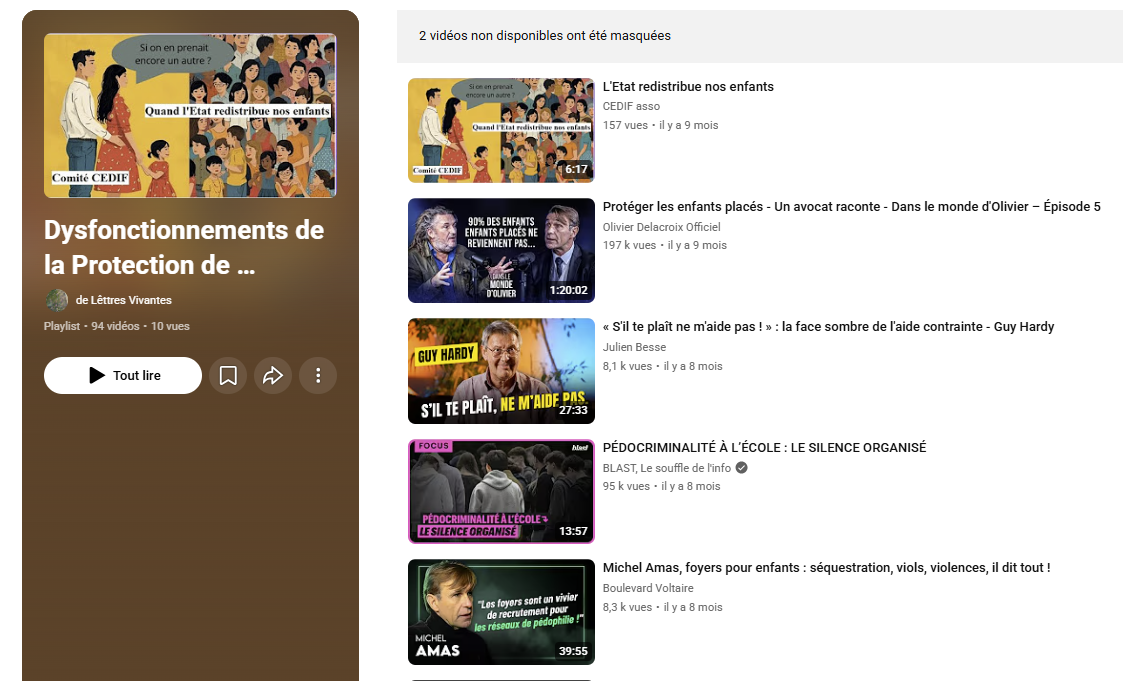Click the 2 vidéos non disponibles notice
1123x681 pixels.
tap(545, 36)
